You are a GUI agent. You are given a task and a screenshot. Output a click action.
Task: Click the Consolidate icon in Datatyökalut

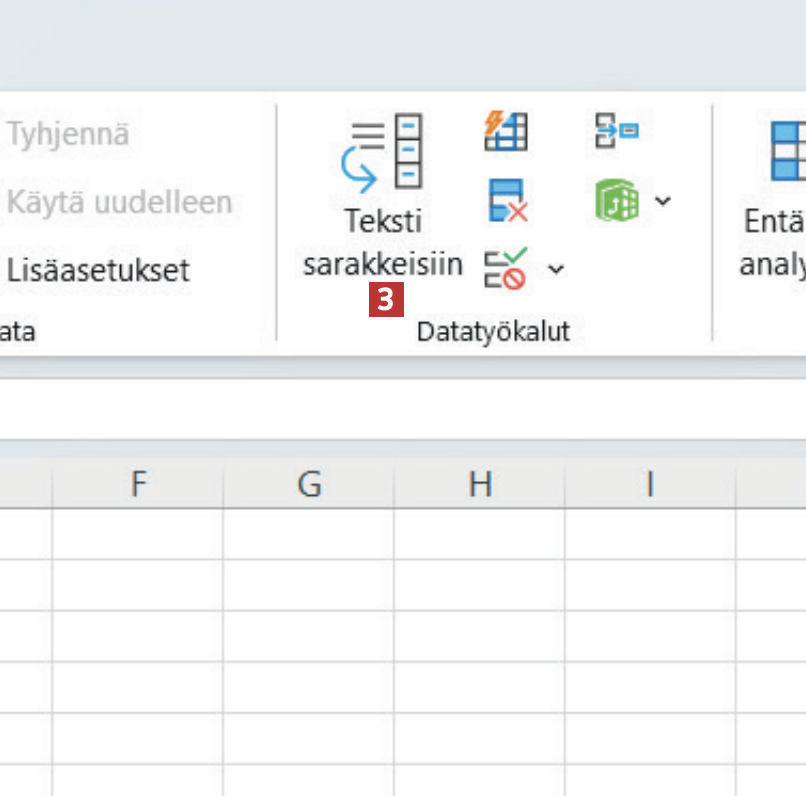pyautogui.click(x=616, y=131)
